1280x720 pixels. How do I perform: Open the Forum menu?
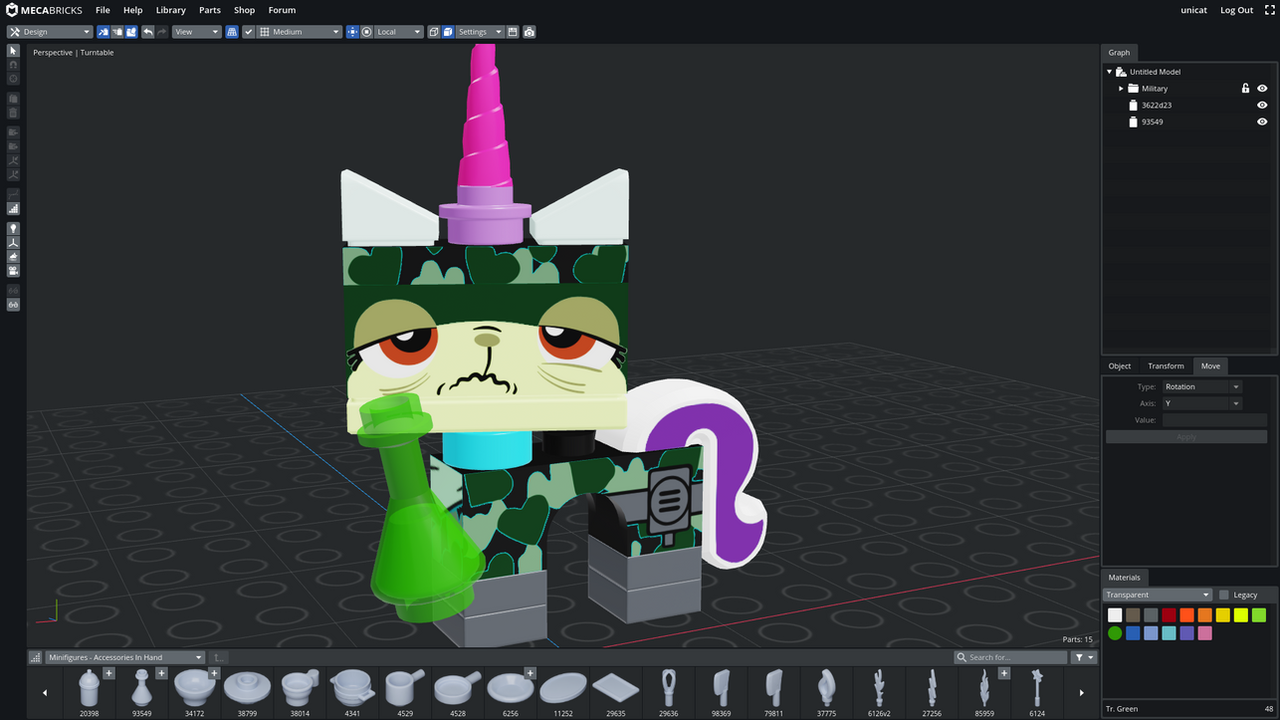tap(282, 10)
